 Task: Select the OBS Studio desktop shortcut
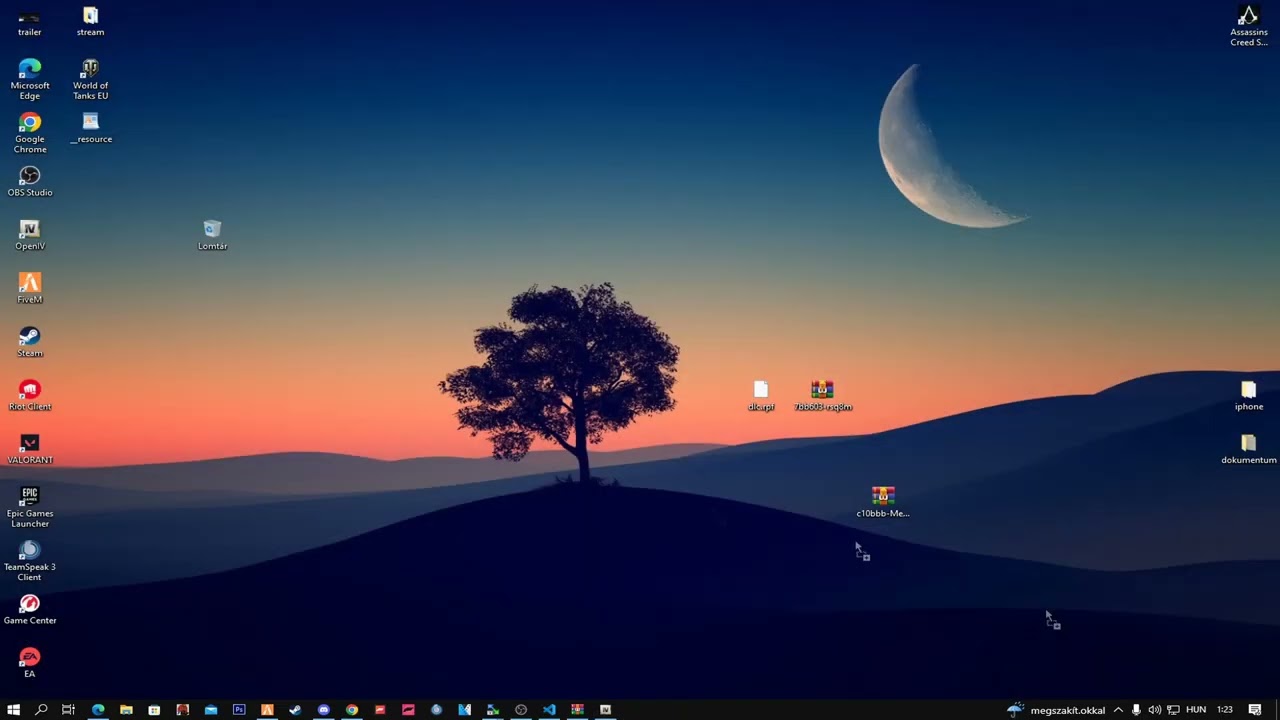(30, 181)
